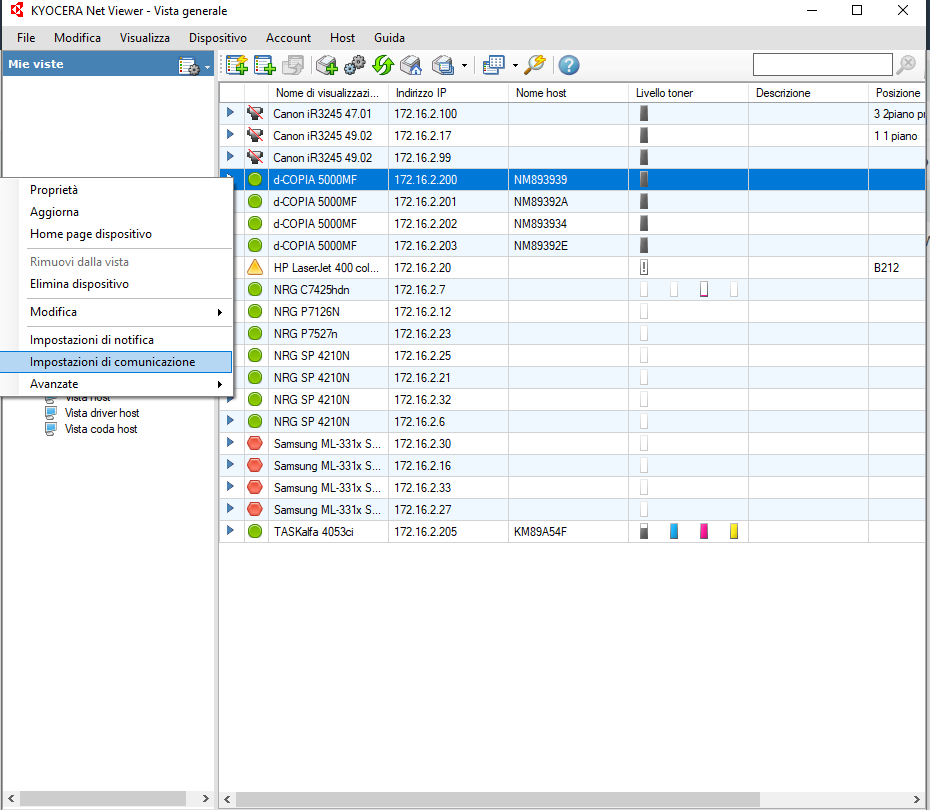Click cyan toner level of TASKalfa 4053ci
Image resolution: width=930 pixels, height=810 pixels.
[x=674, y=531]
